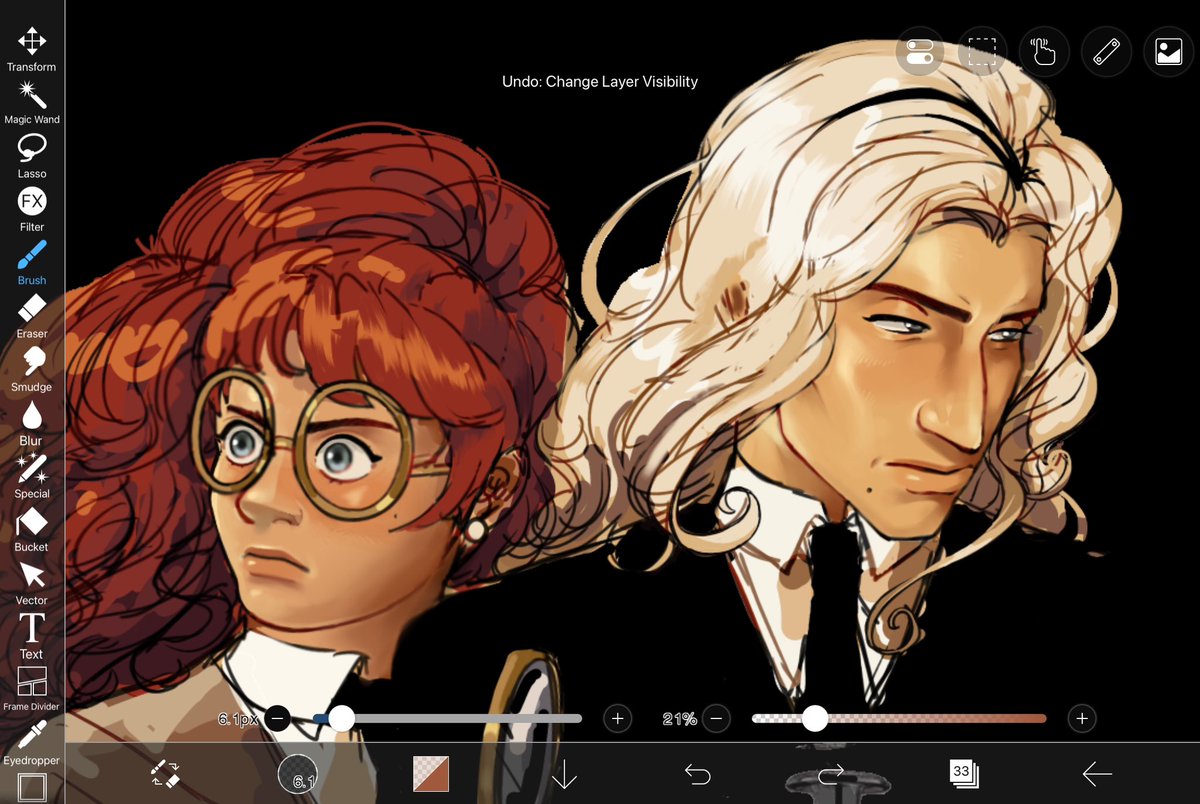
Task: Open the brown color swatch
Action: (x=431, y=773)
